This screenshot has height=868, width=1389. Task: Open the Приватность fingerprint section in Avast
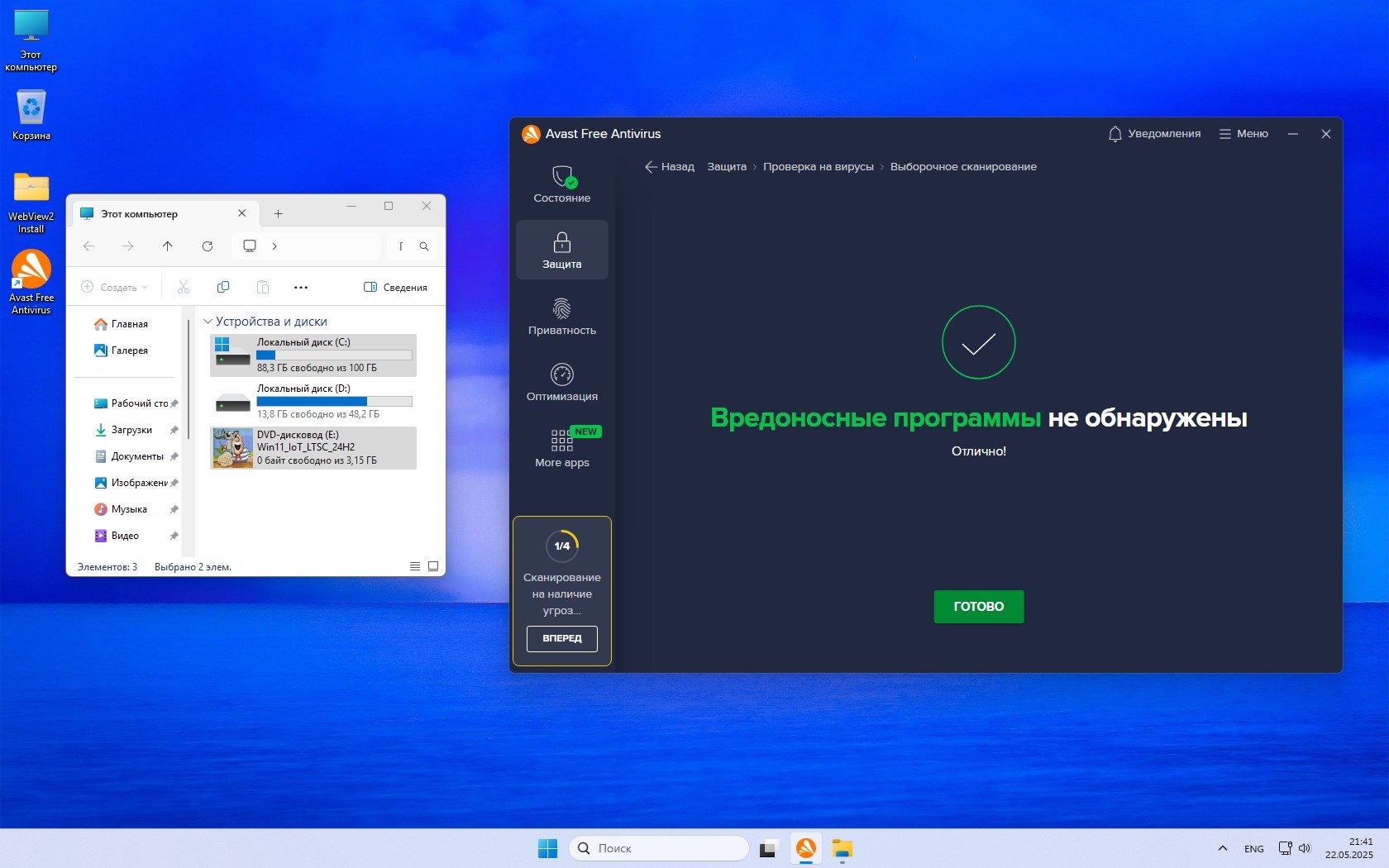[x=562, y=317]
